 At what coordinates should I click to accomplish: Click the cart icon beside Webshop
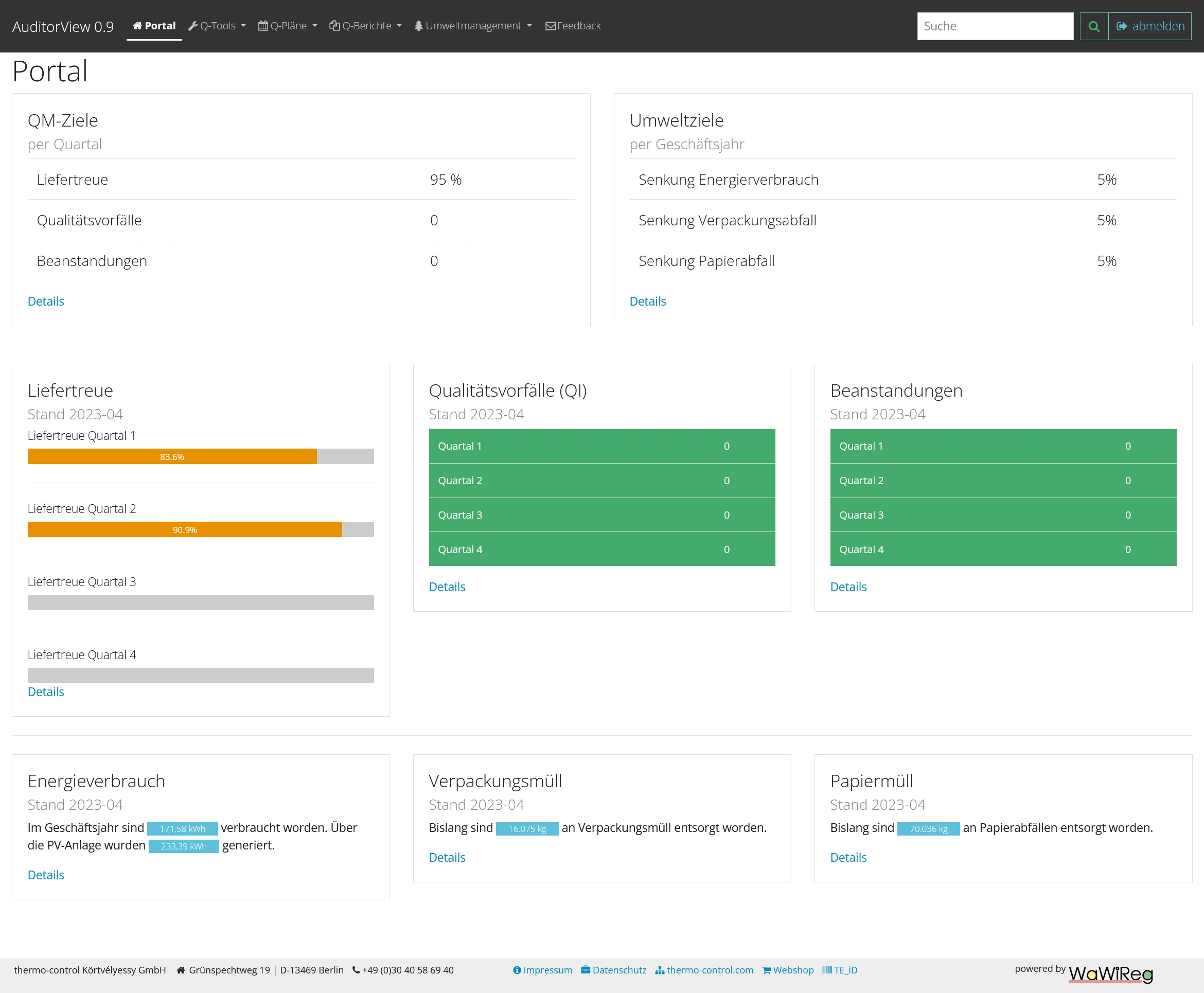point(767,970)
